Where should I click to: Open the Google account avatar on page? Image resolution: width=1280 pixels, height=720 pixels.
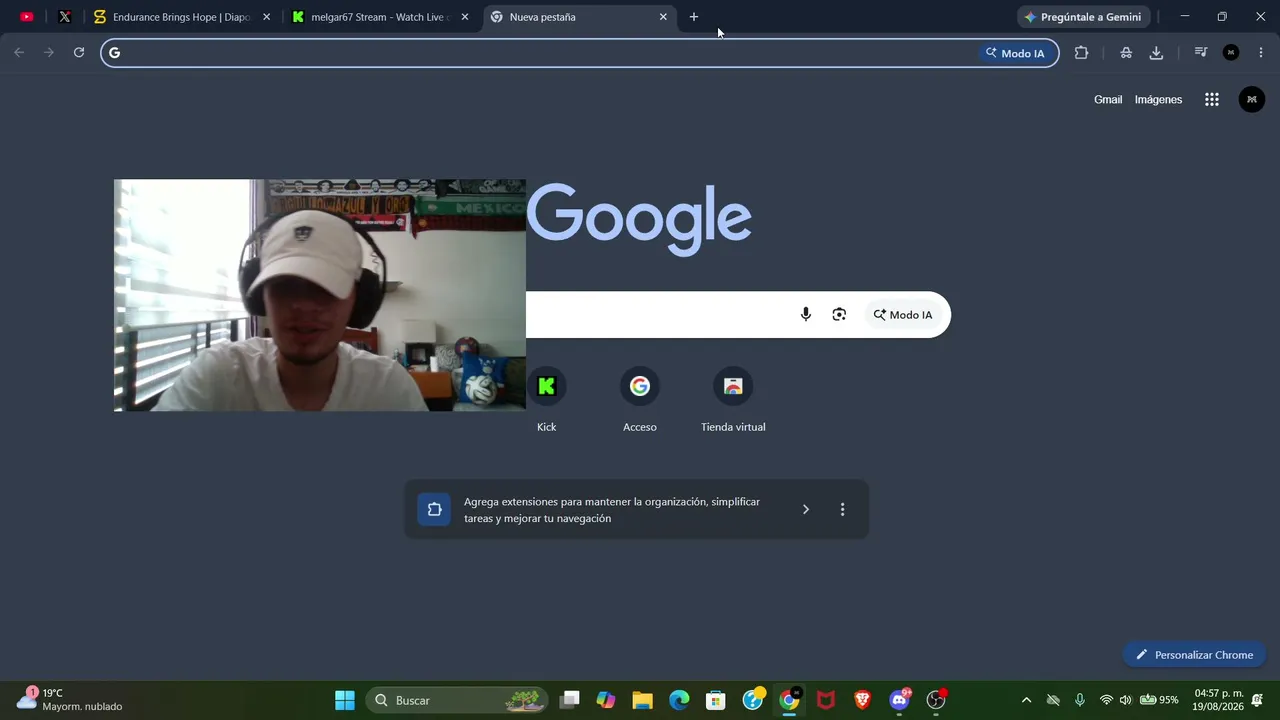point(1252,100)
